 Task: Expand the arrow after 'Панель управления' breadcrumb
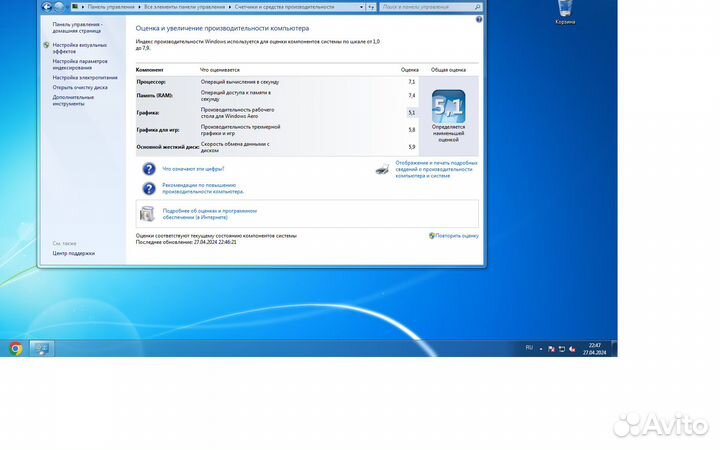(x=140, y=7)
